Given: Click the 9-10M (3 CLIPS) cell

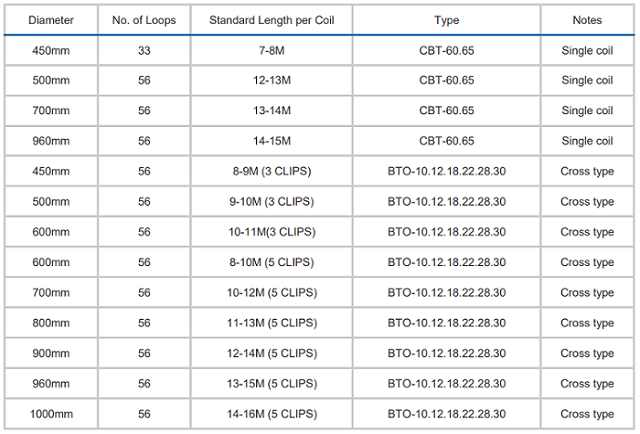Looking at the screenshot, I should tap(271, 202).
